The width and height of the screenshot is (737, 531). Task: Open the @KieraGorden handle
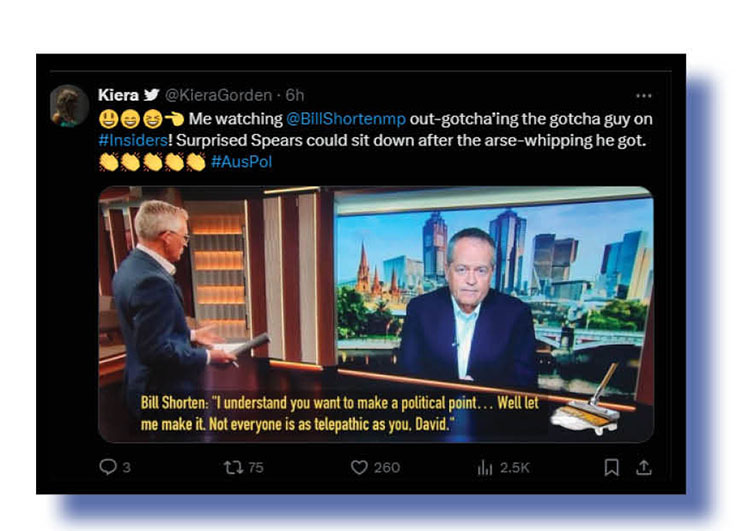[x=219, y=95]
